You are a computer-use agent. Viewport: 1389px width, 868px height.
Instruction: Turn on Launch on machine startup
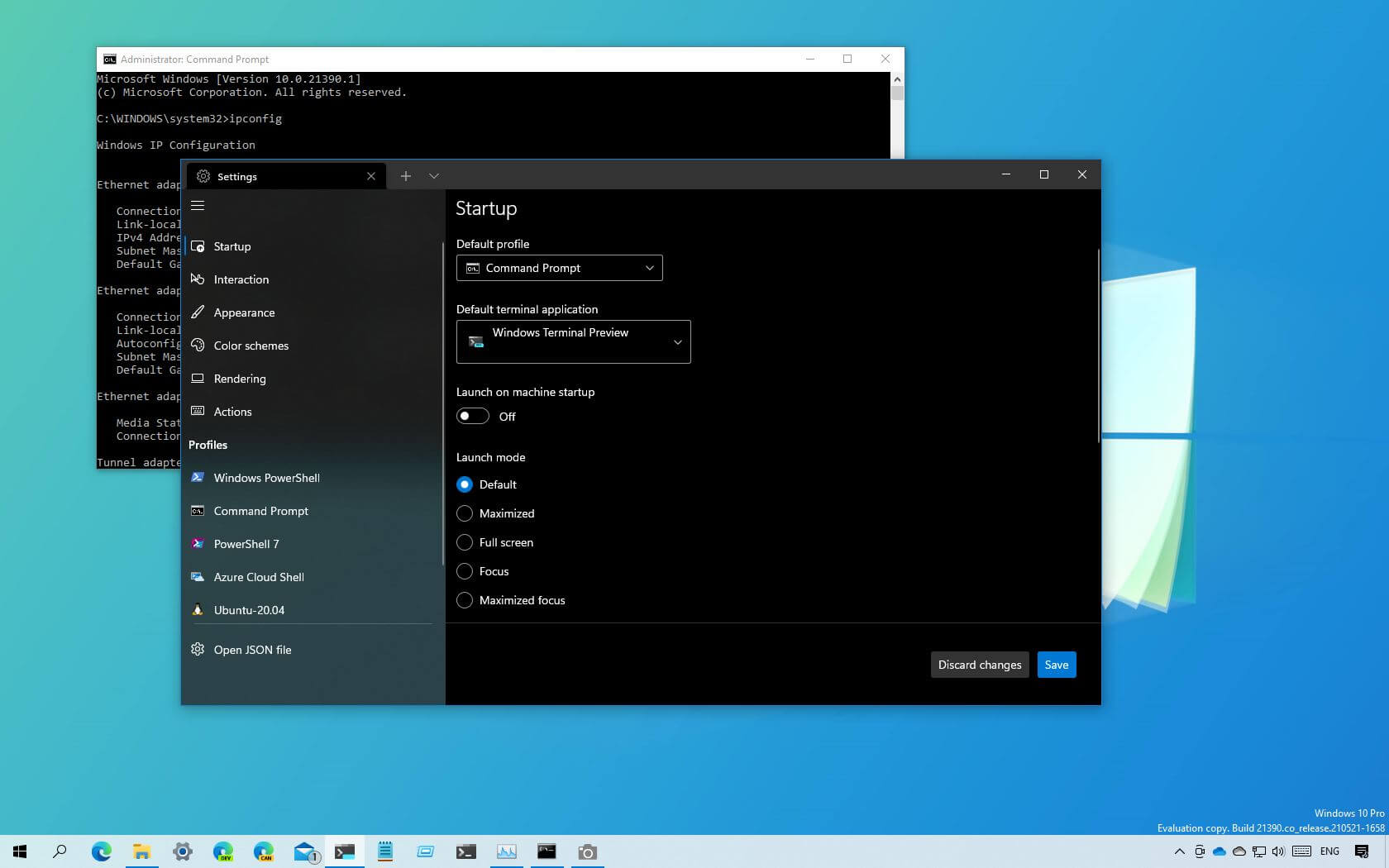click(473, 416)
